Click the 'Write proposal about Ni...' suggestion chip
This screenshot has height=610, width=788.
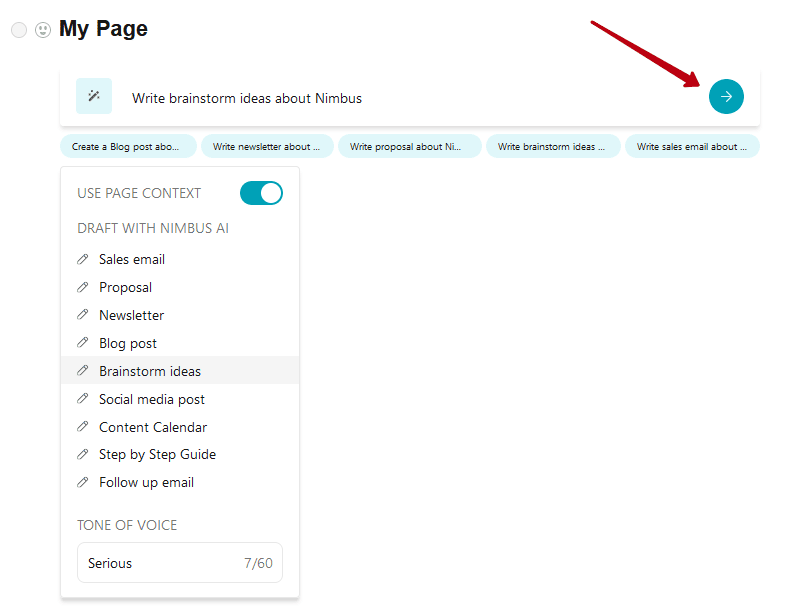click(x=410, y=146)
